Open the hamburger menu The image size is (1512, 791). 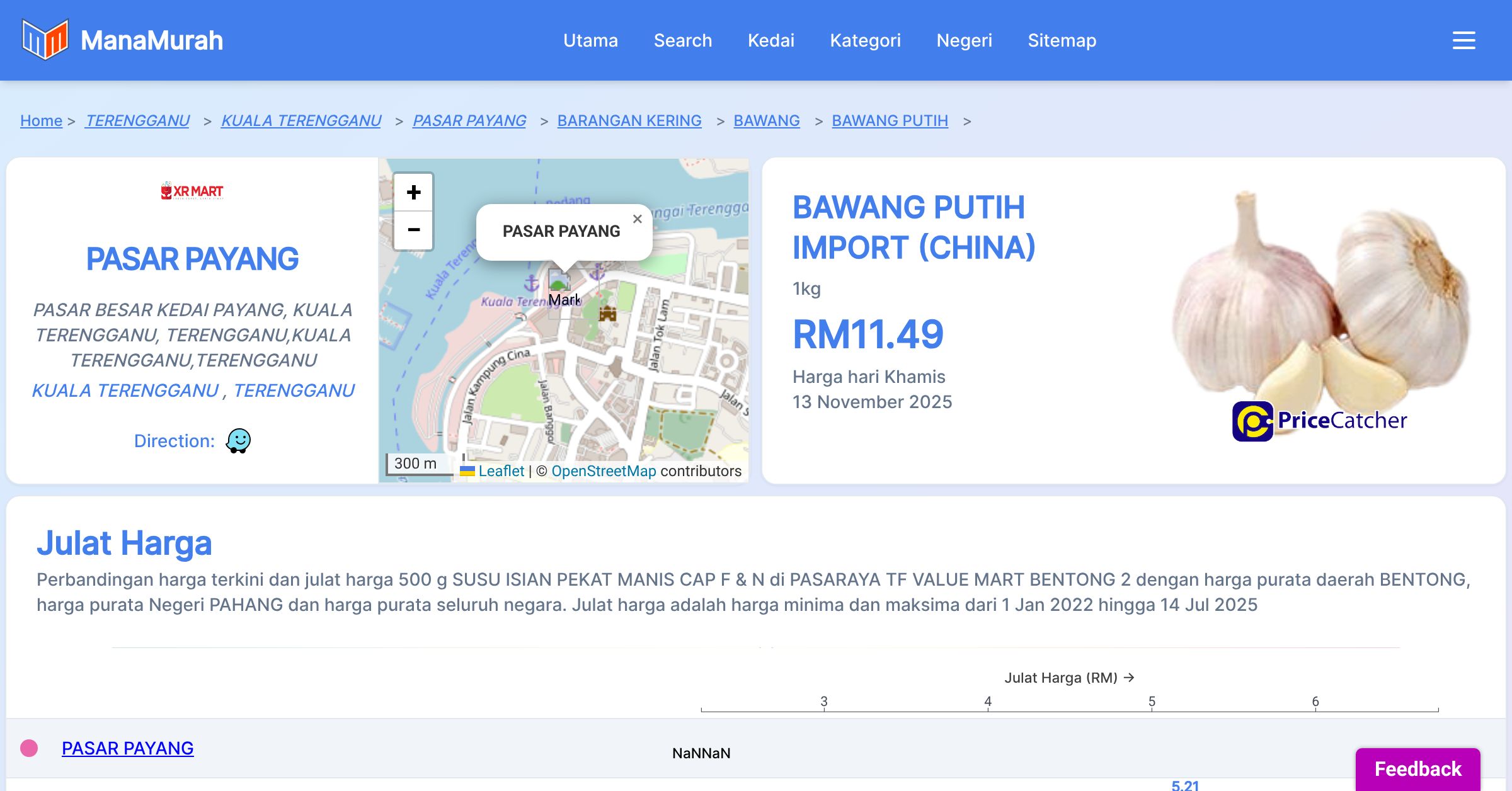pos(1463,40)
